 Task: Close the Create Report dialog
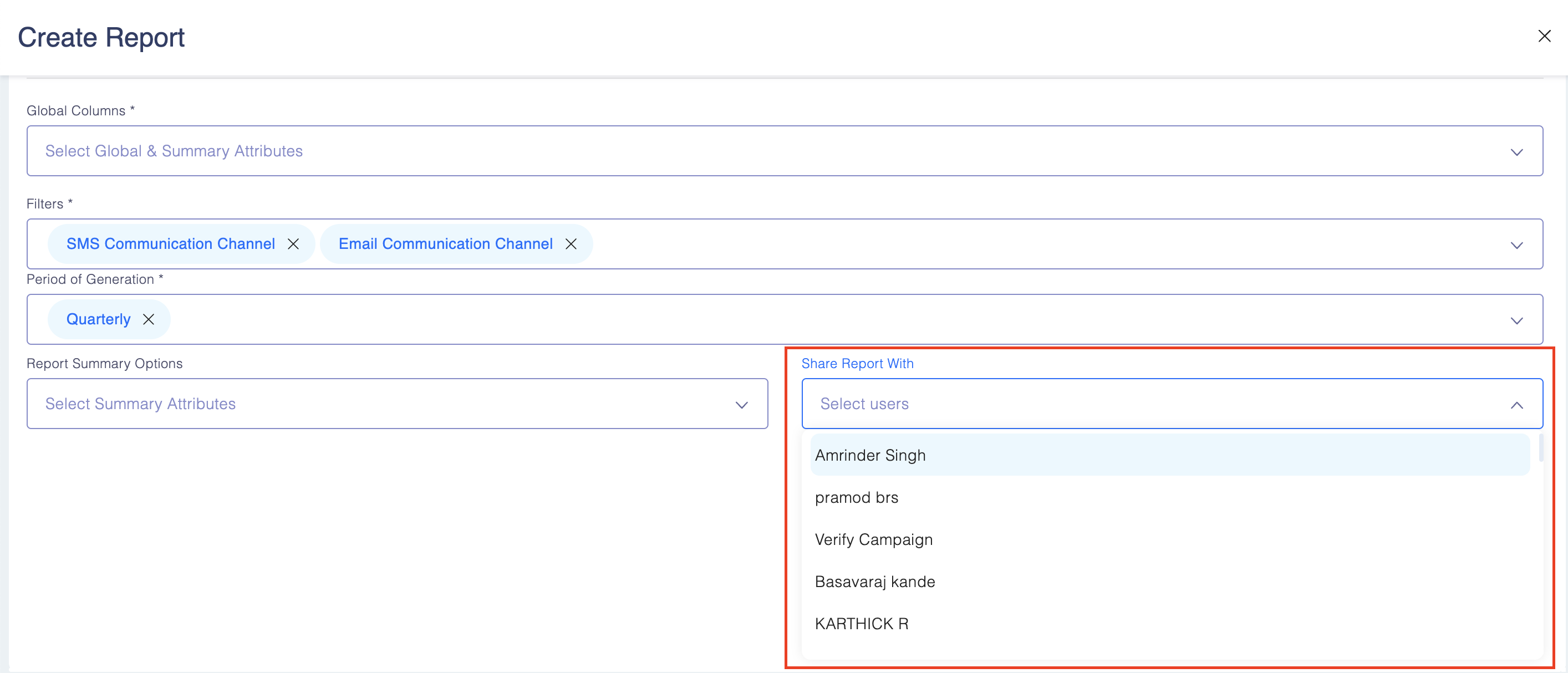click(x=1544, y=37)
